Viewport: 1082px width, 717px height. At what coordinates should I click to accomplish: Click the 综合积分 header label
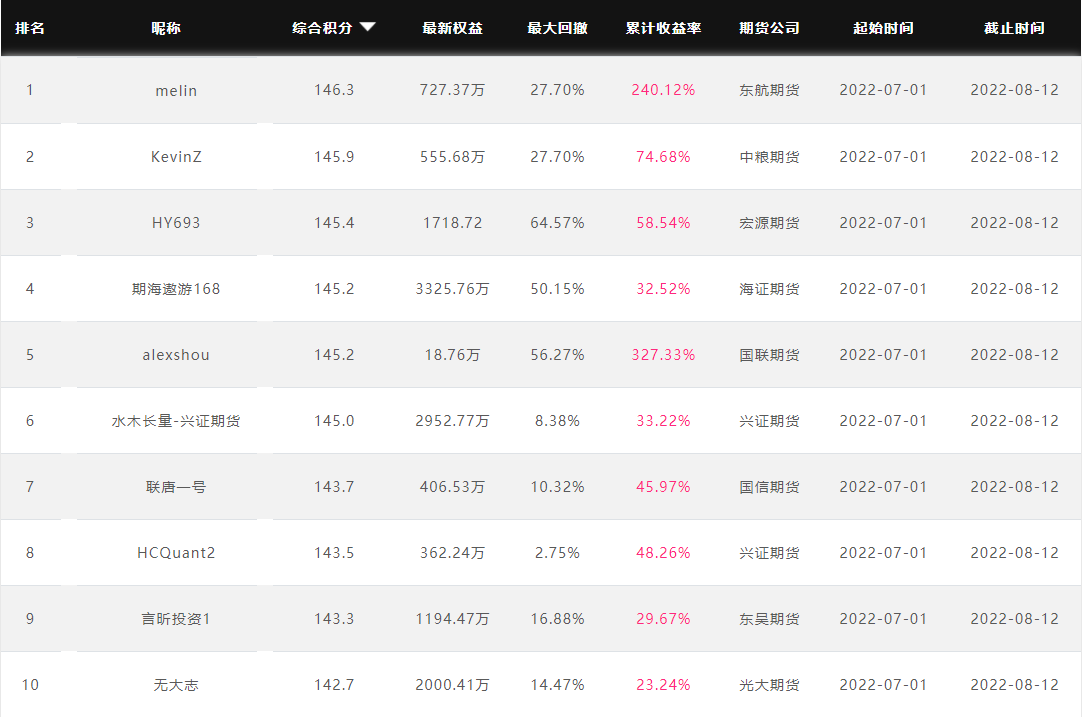(322, 28)
